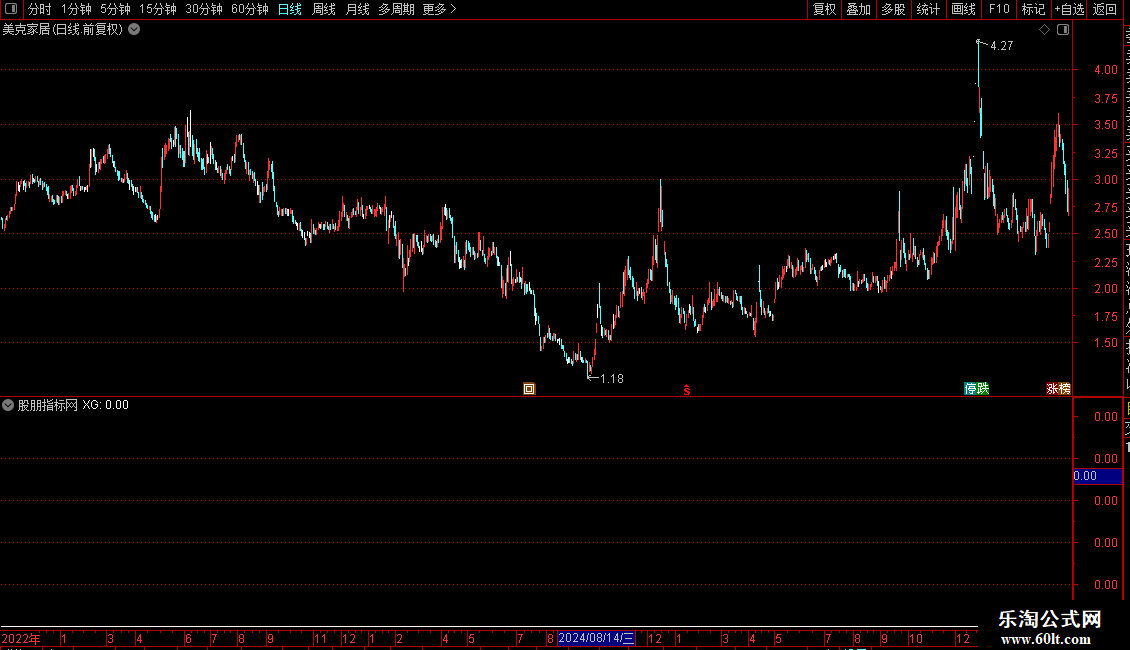This screenshot has width=1130, height=650.
Task: Open the 统计 statistics tool
Action: [927, 9]
